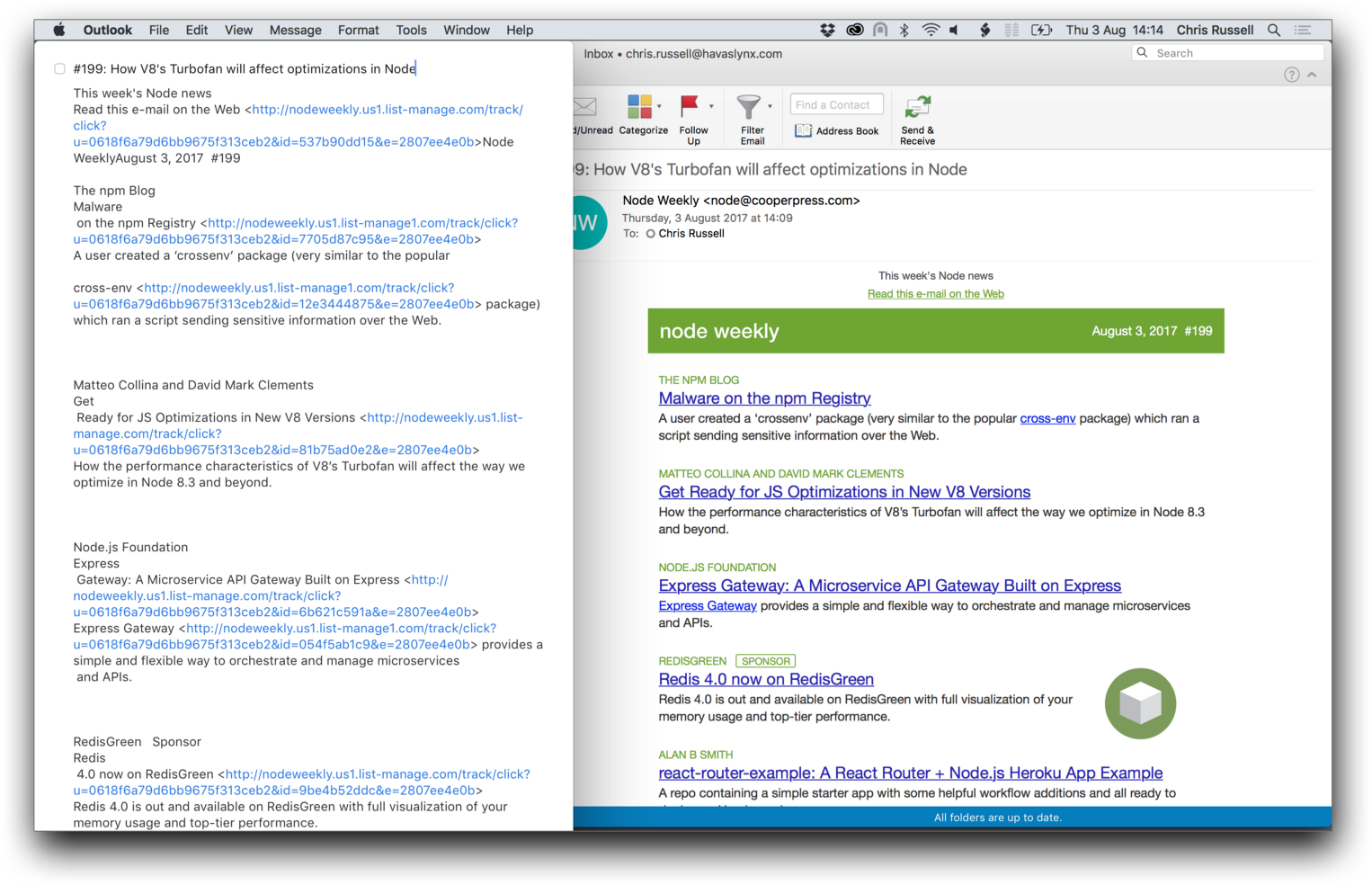Click the 'cross-env' link in email
1372x885 pixels.
tap(1047, 419)
